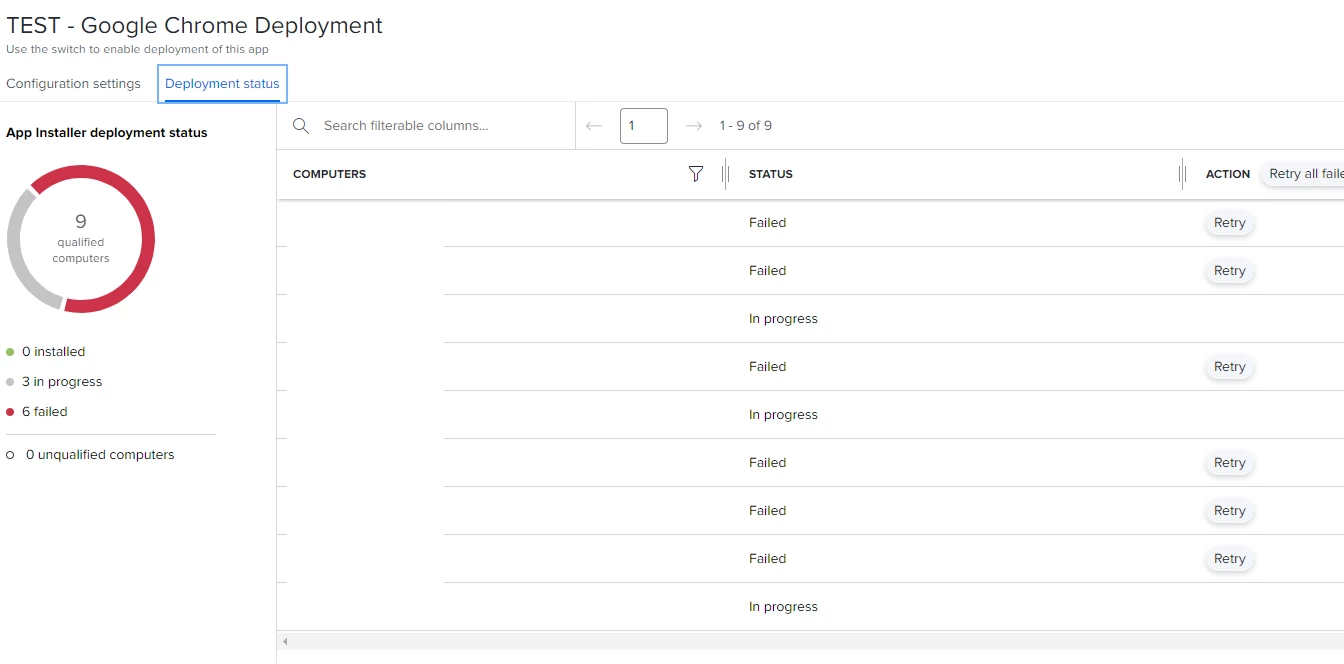Select the '0 installed' legend entry
Viewport: 1344px width, 664px height.
[46, 352]
